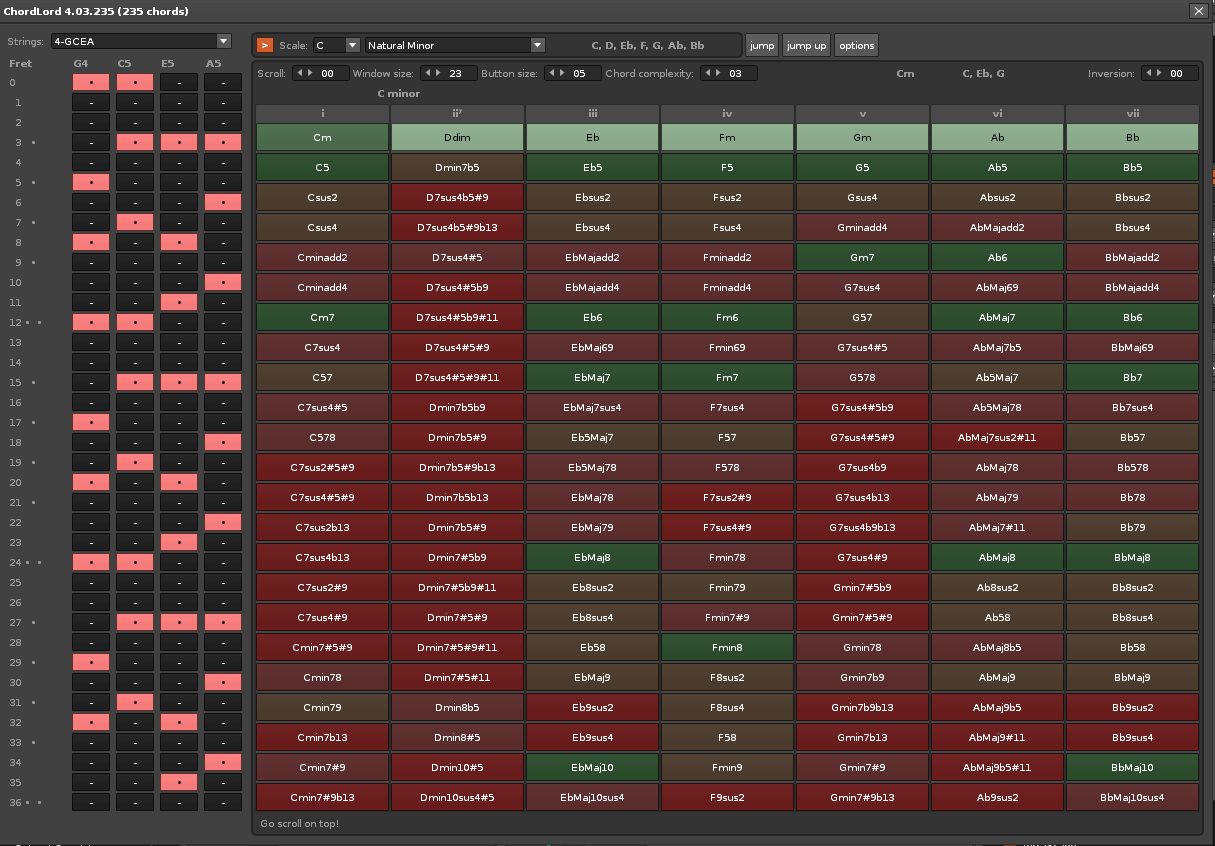
Task: Toggle fret 7 on the C5 string
Action: (x=135, y=222)
